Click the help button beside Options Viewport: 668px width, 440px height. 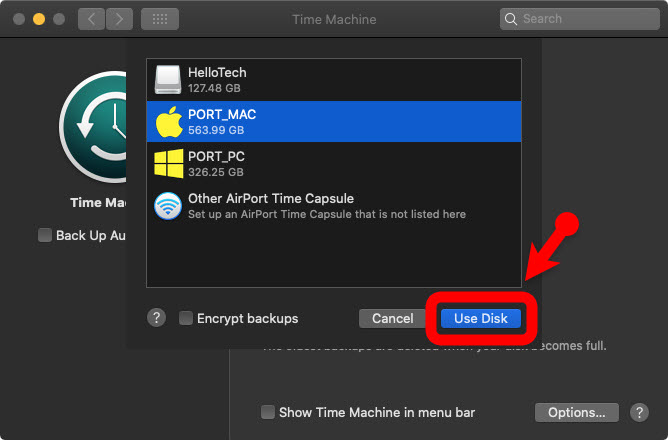pyautogui.click(x=640, y=412)
